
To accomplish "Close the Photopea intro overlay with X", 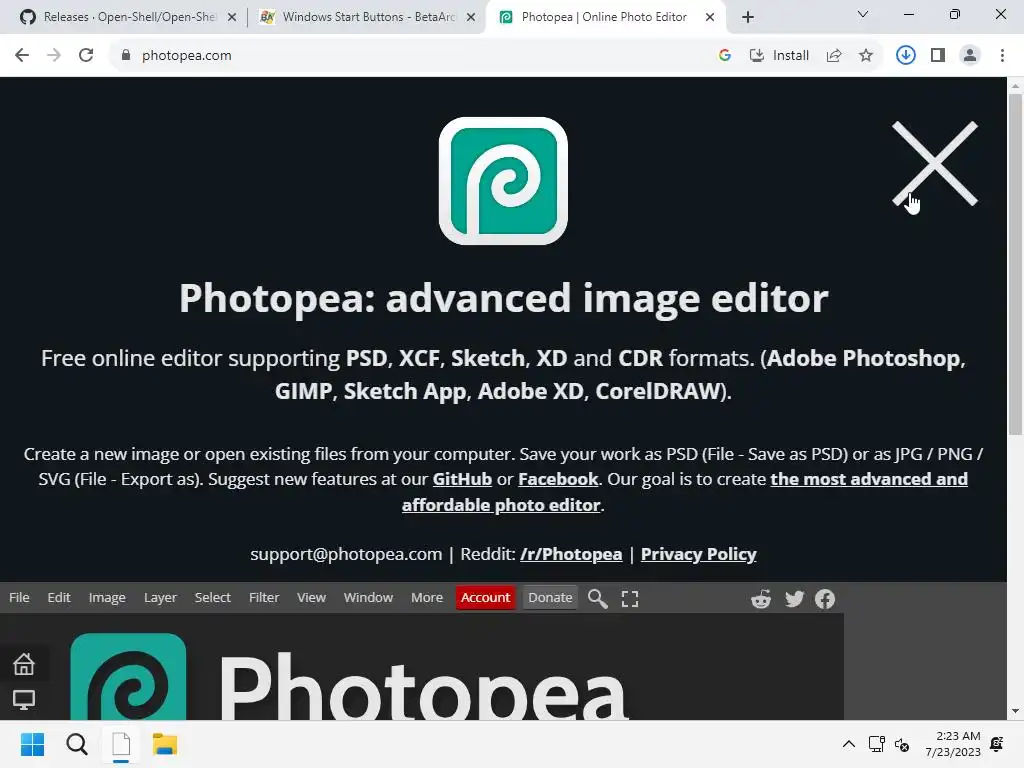I will (x=935, y=163).
